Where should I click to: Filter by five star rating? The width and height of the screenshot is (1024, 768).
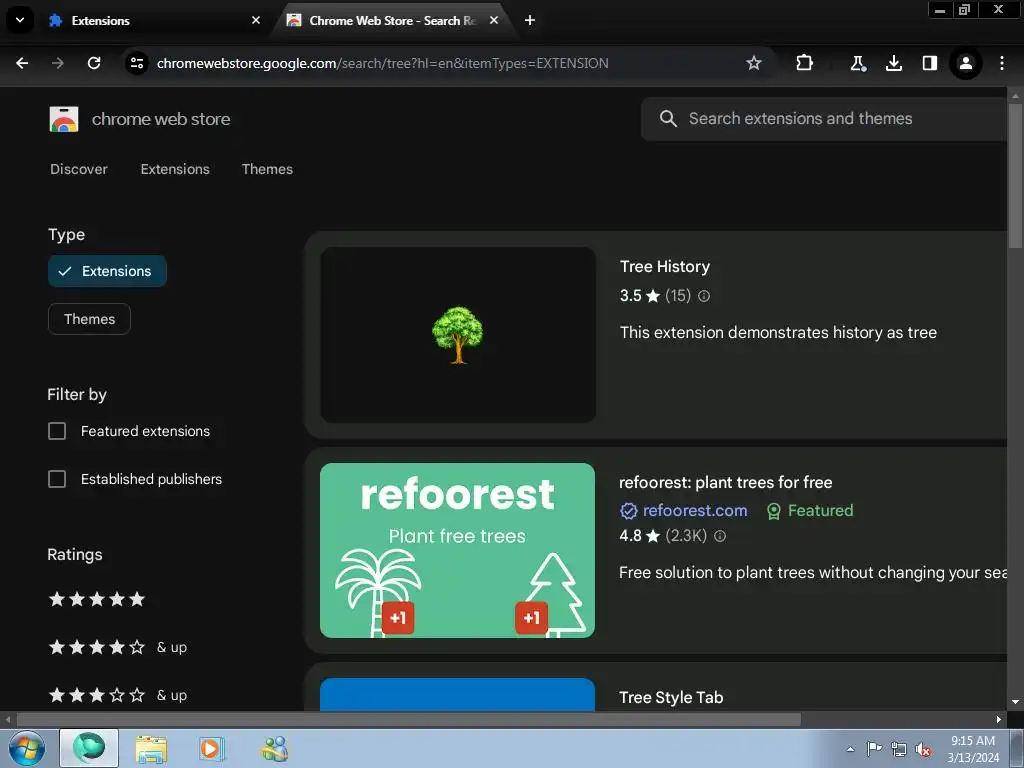97,599
